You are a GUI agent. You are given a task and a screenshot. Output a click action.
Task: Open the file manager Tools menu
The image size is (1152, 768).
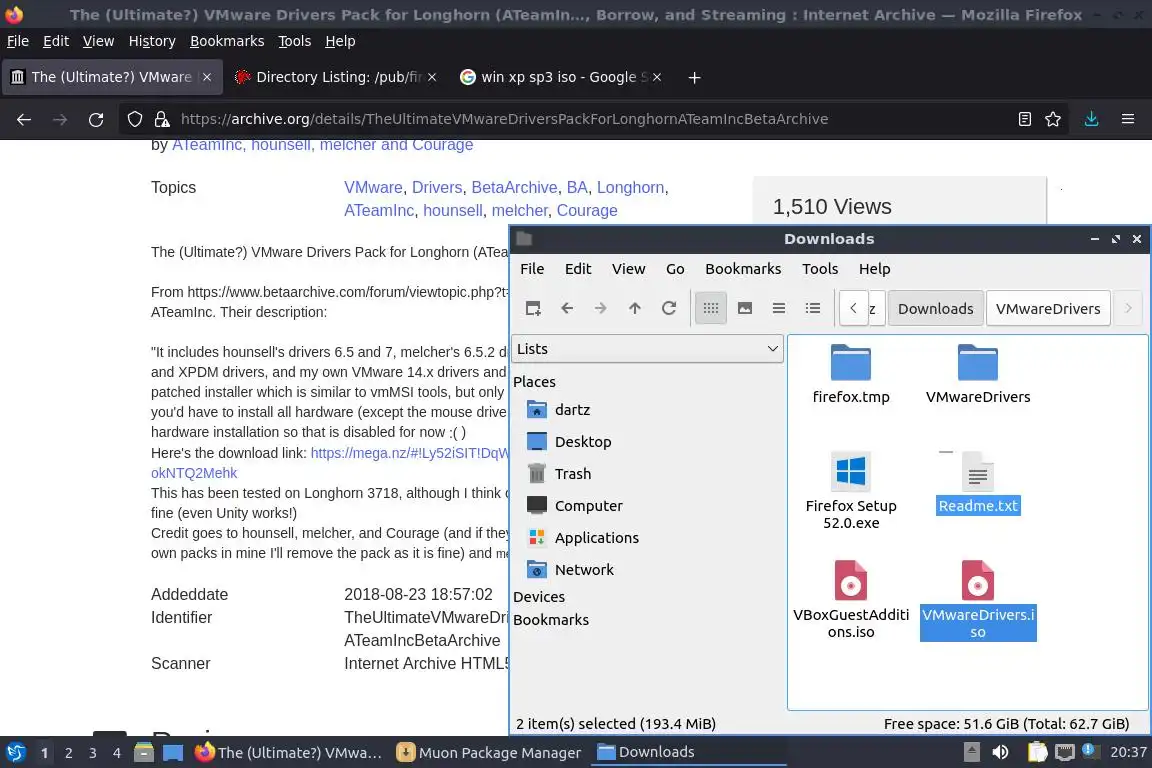[820, 269]
